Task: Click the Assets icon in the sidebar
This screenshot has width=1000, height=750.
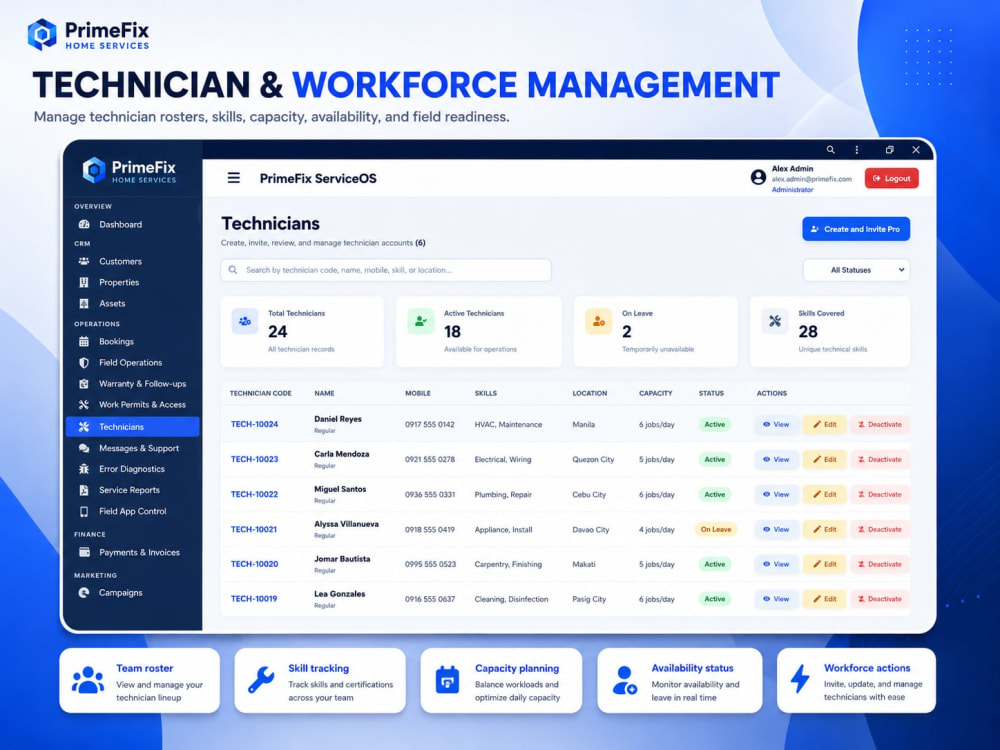Action: (x=84, y=304)
